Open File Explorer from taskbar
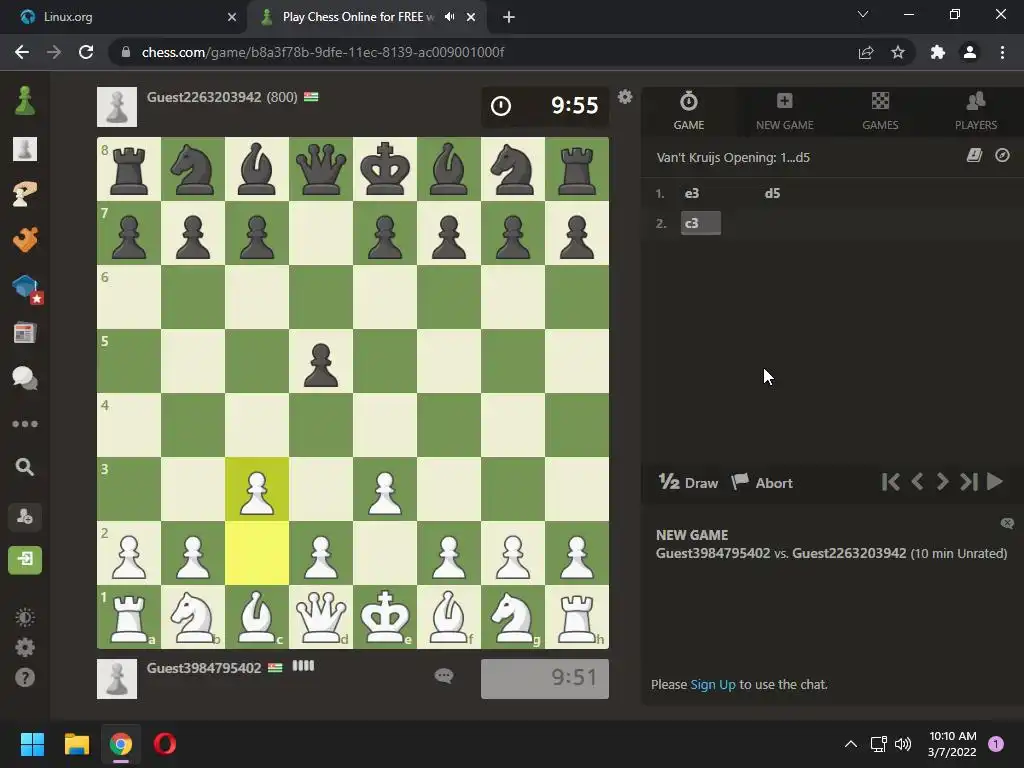1024x768 pixels. click(x=76, y=744)
